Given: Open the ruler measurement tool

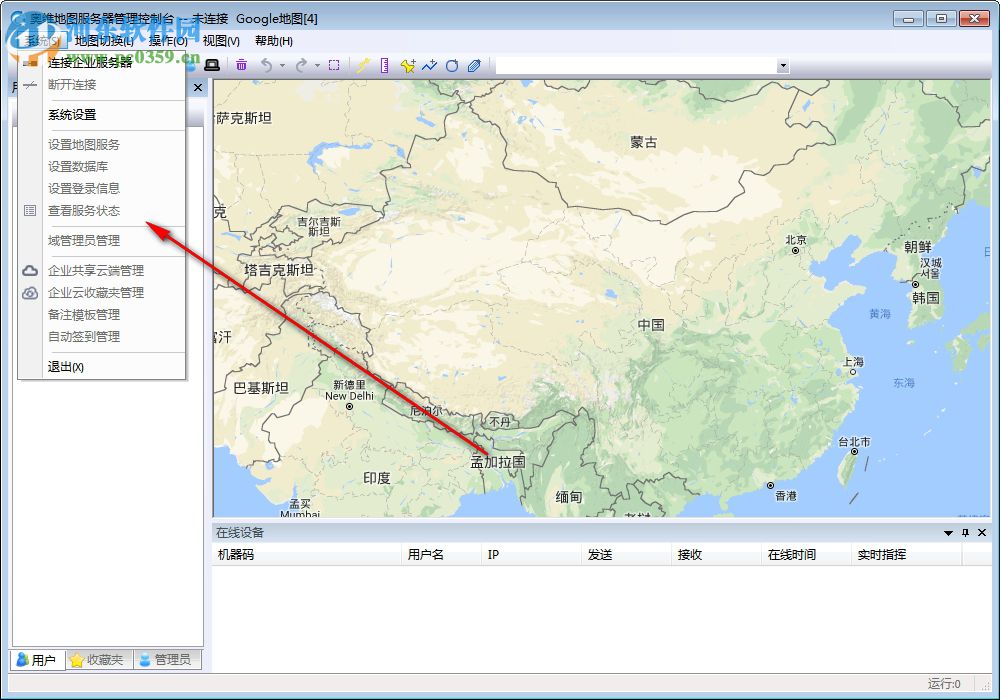Looking at the screenshot, I should pos(385,65).
